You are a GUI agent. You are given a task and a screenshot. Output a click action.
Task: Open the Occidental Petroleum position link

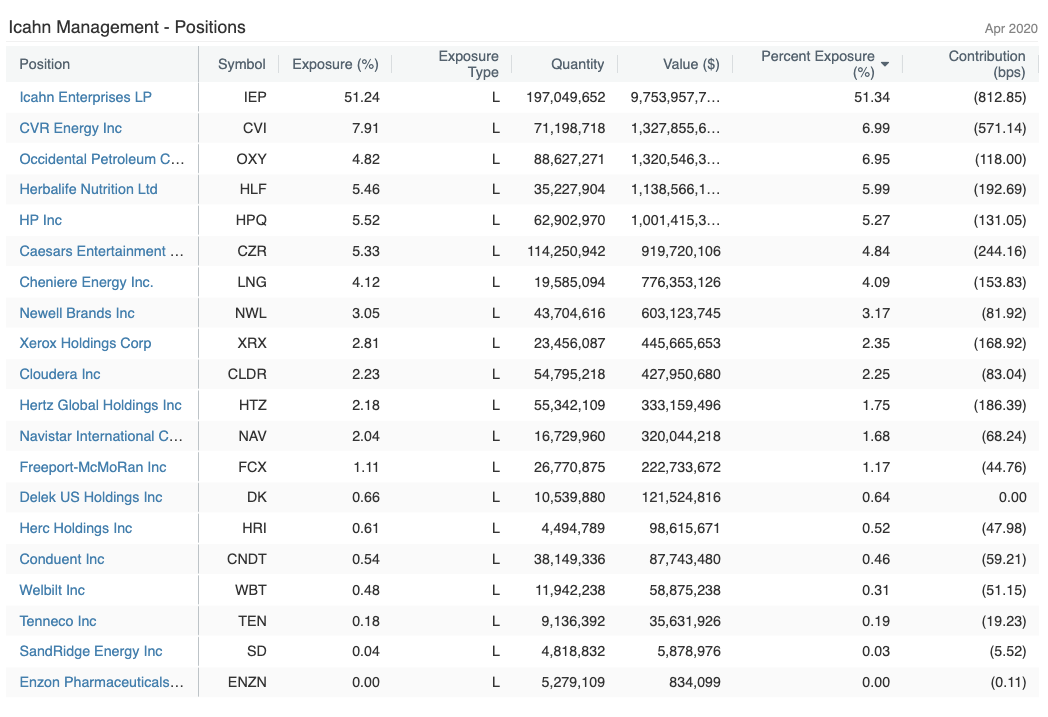tap(102, 159)
